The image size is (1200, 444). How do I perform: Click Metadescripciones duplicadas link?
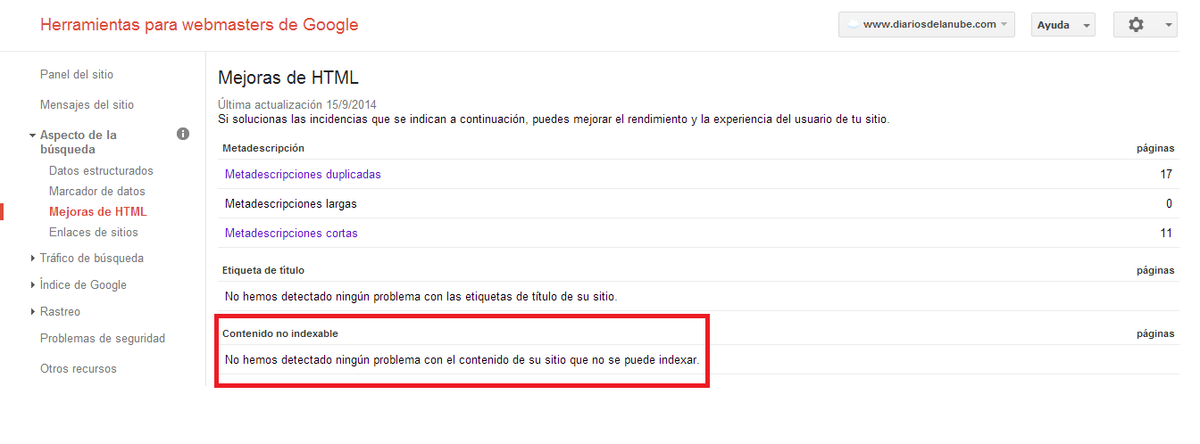302,174
